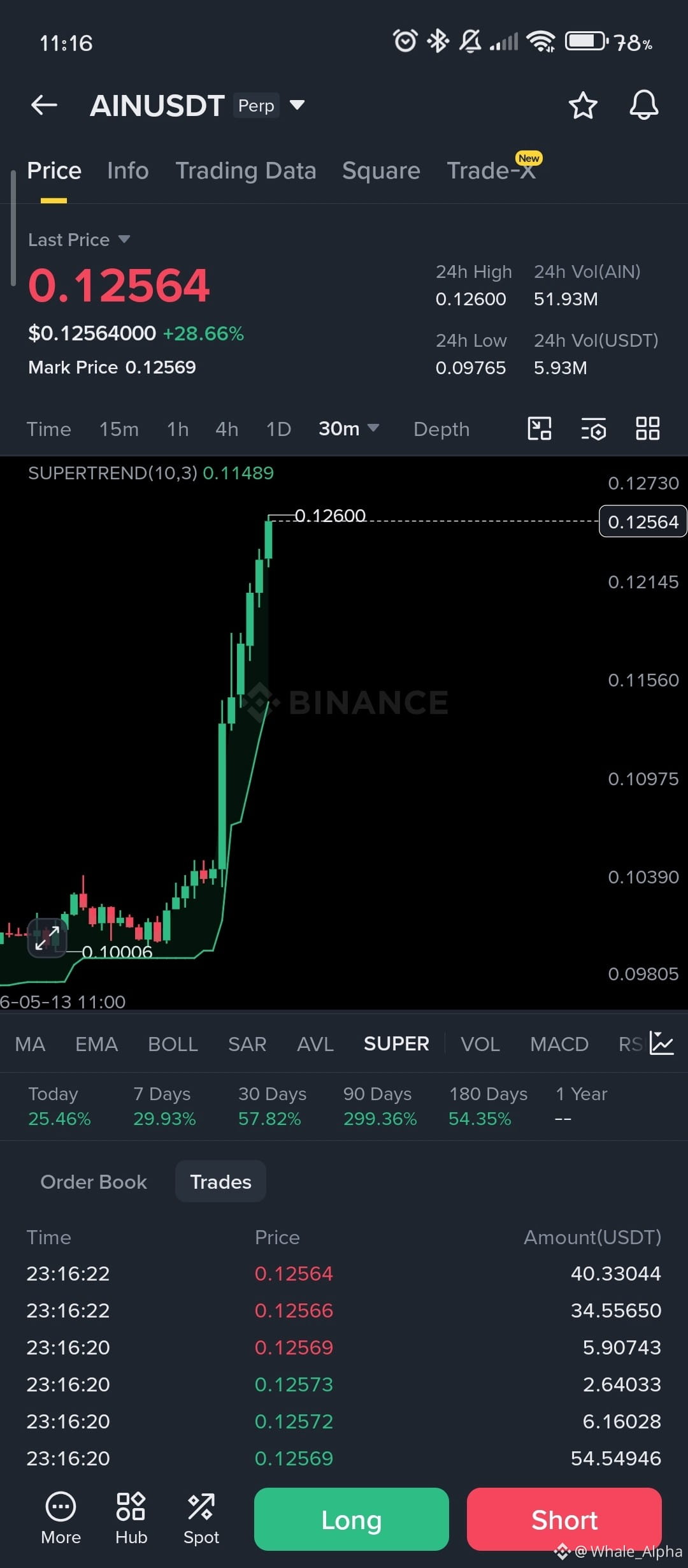Toggle the AVL indicator
688x1568 pixels.
(315, 1044)
